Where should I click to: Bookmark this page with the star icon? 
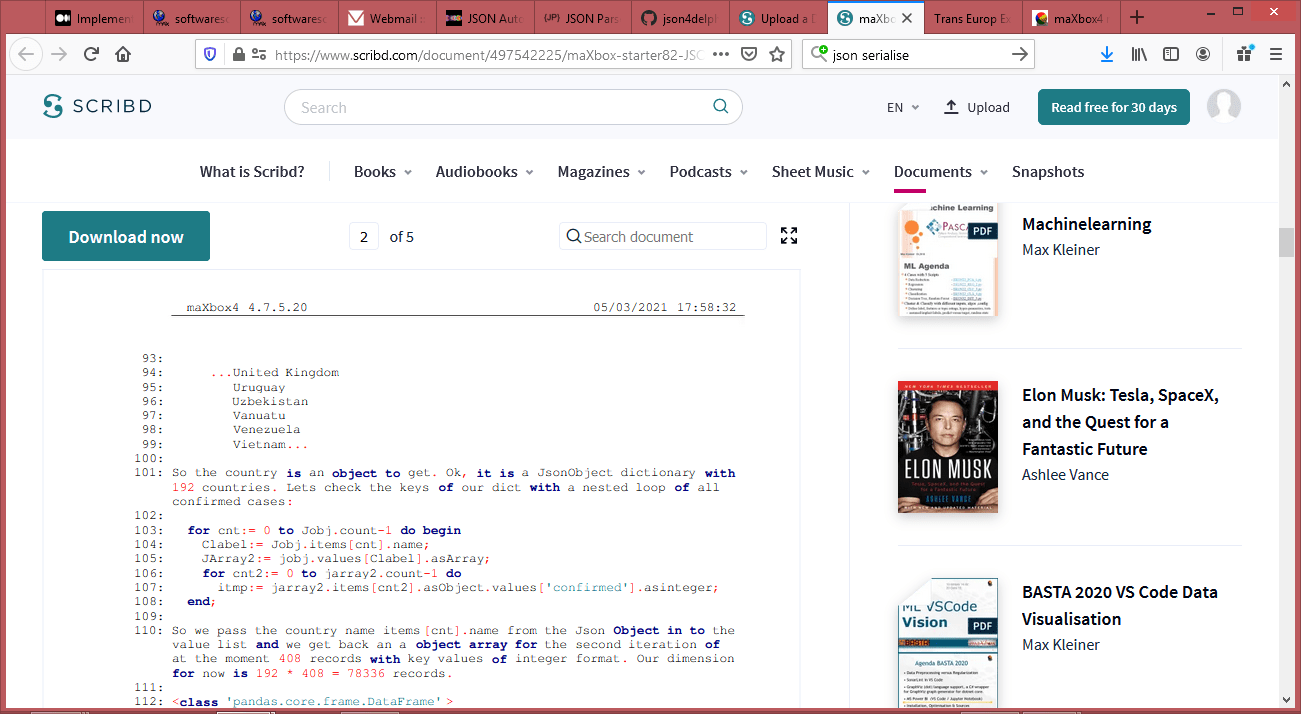pos(776,54)
